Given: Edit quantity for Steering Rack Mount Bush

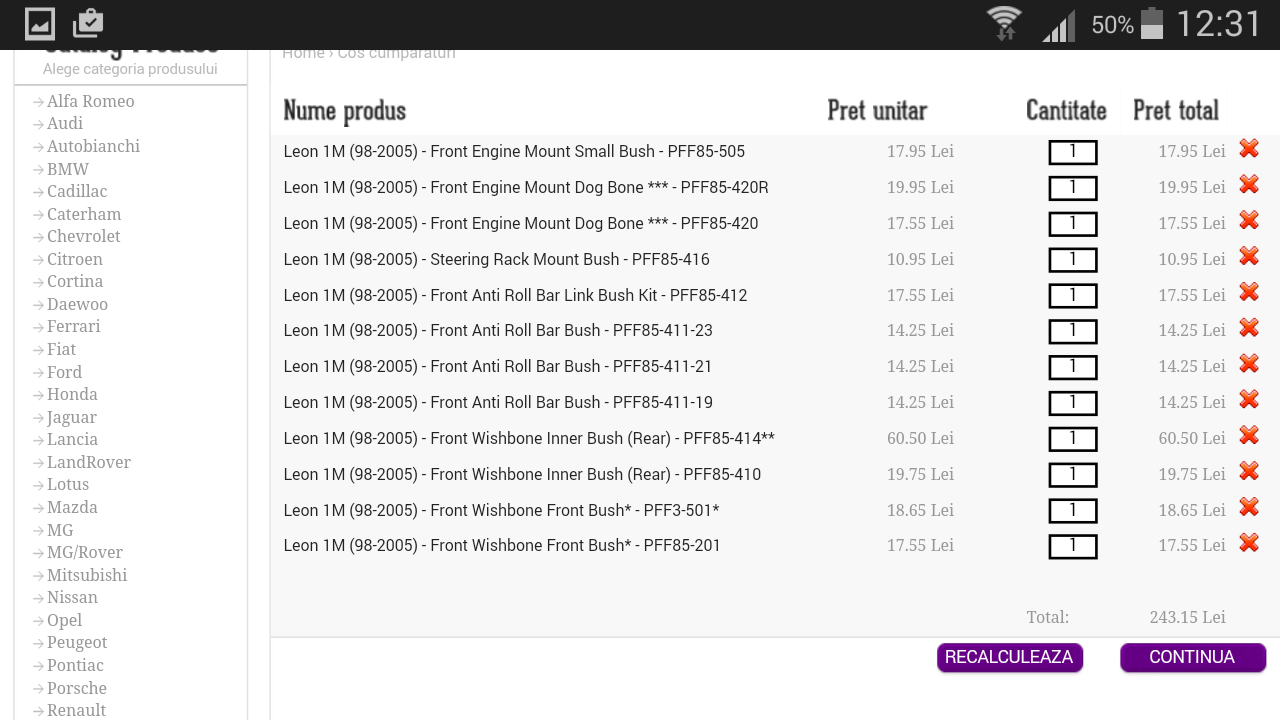Looking at the screenshot, I should pos(1073,260).
